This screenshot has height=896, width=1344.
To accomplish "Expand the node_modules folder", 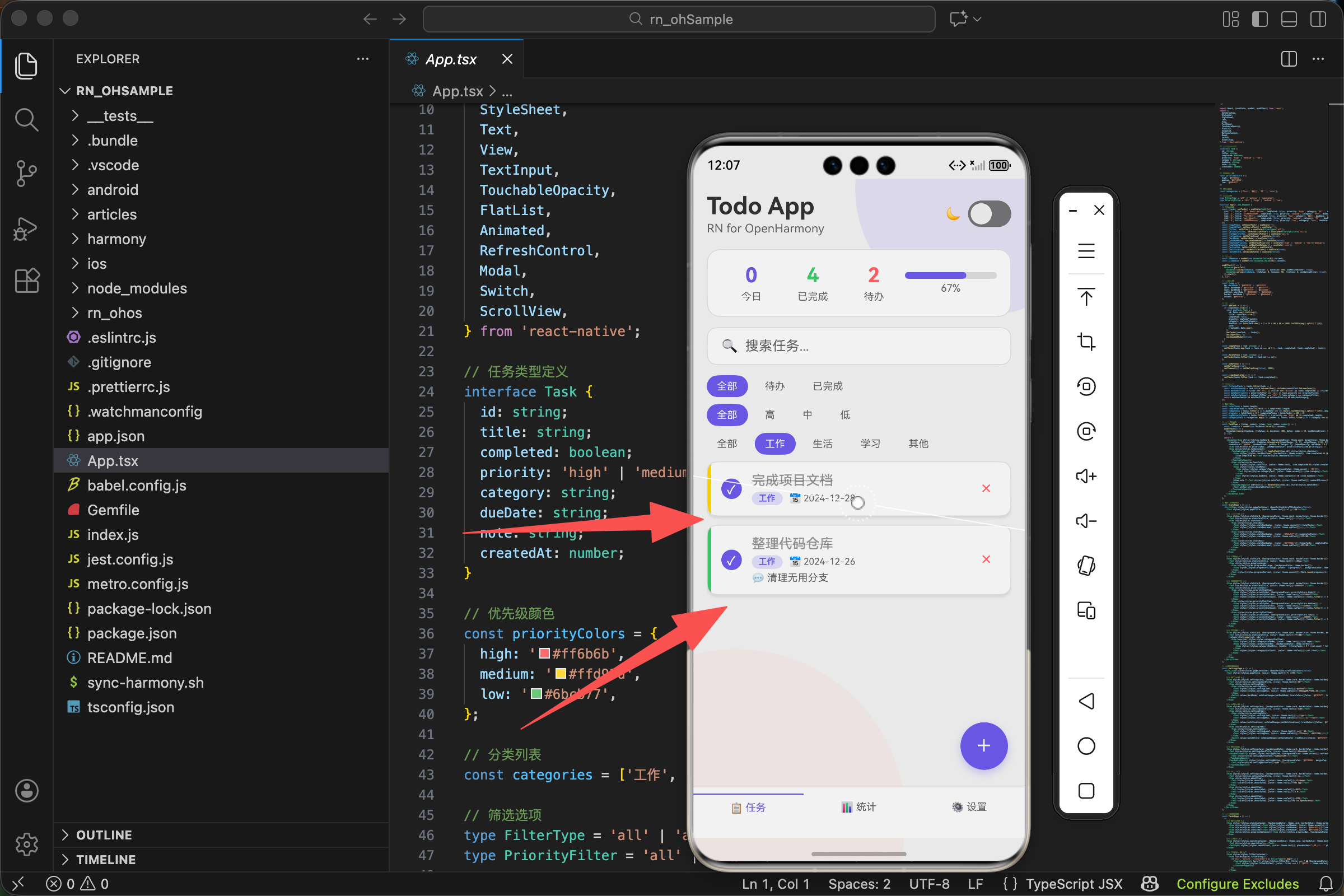I will 137,288.
